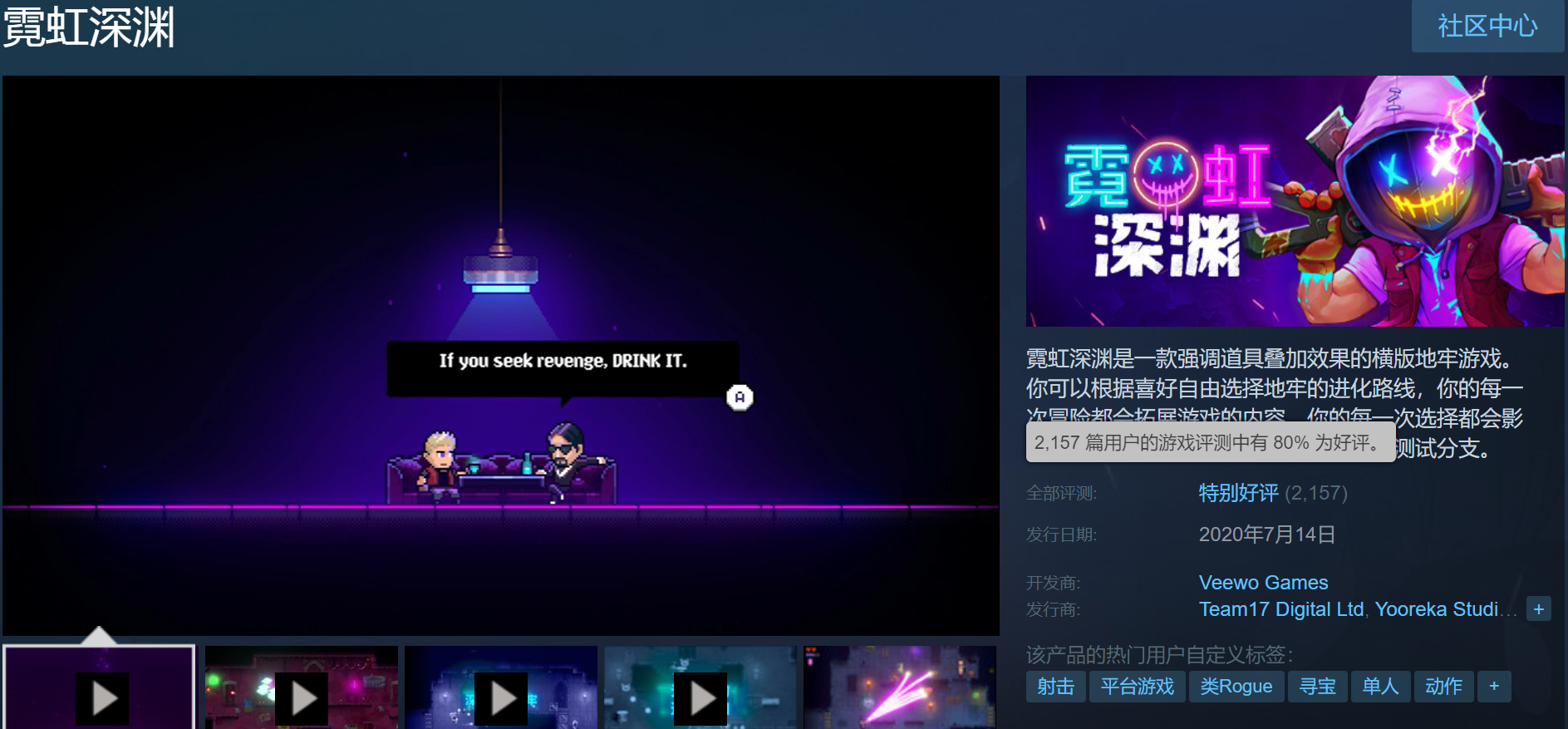Open the fifth screenshot thumbnail with pink beam
This screenshot has width=1568, height=729.
900,687
